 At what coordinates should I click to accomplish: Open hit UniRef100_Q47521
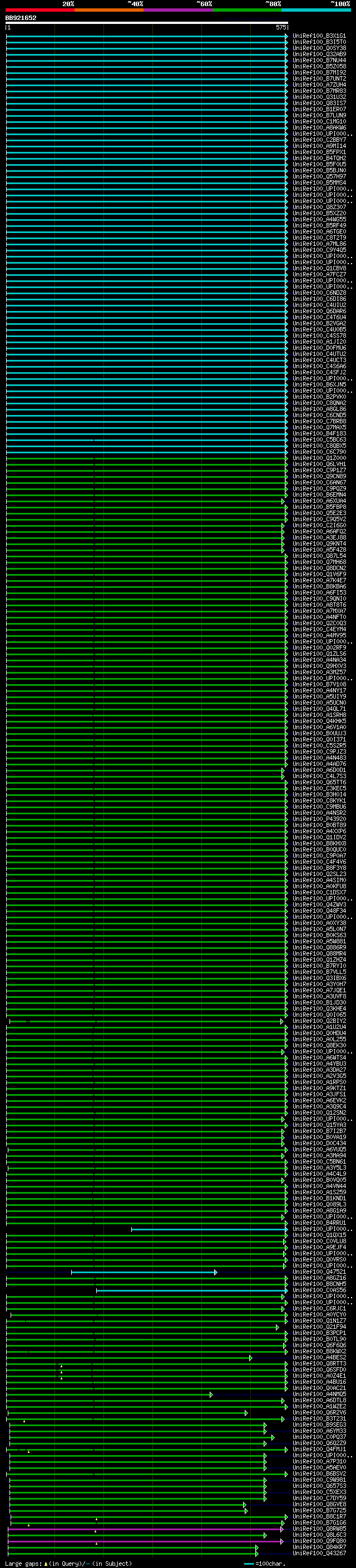click(319, 1272)
